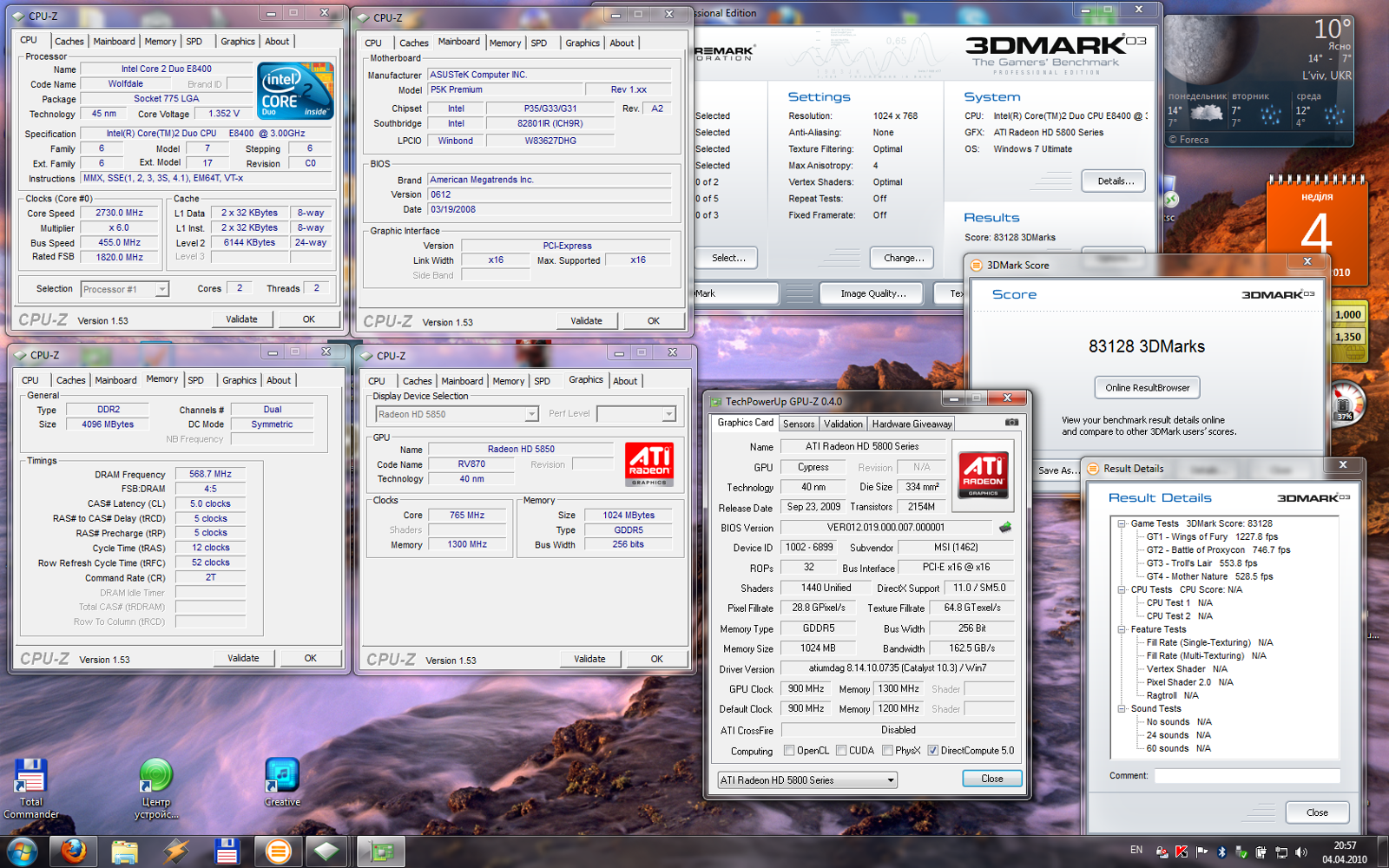
Task: Switch to Caches tab in CPU window
Action: (69, 41)
